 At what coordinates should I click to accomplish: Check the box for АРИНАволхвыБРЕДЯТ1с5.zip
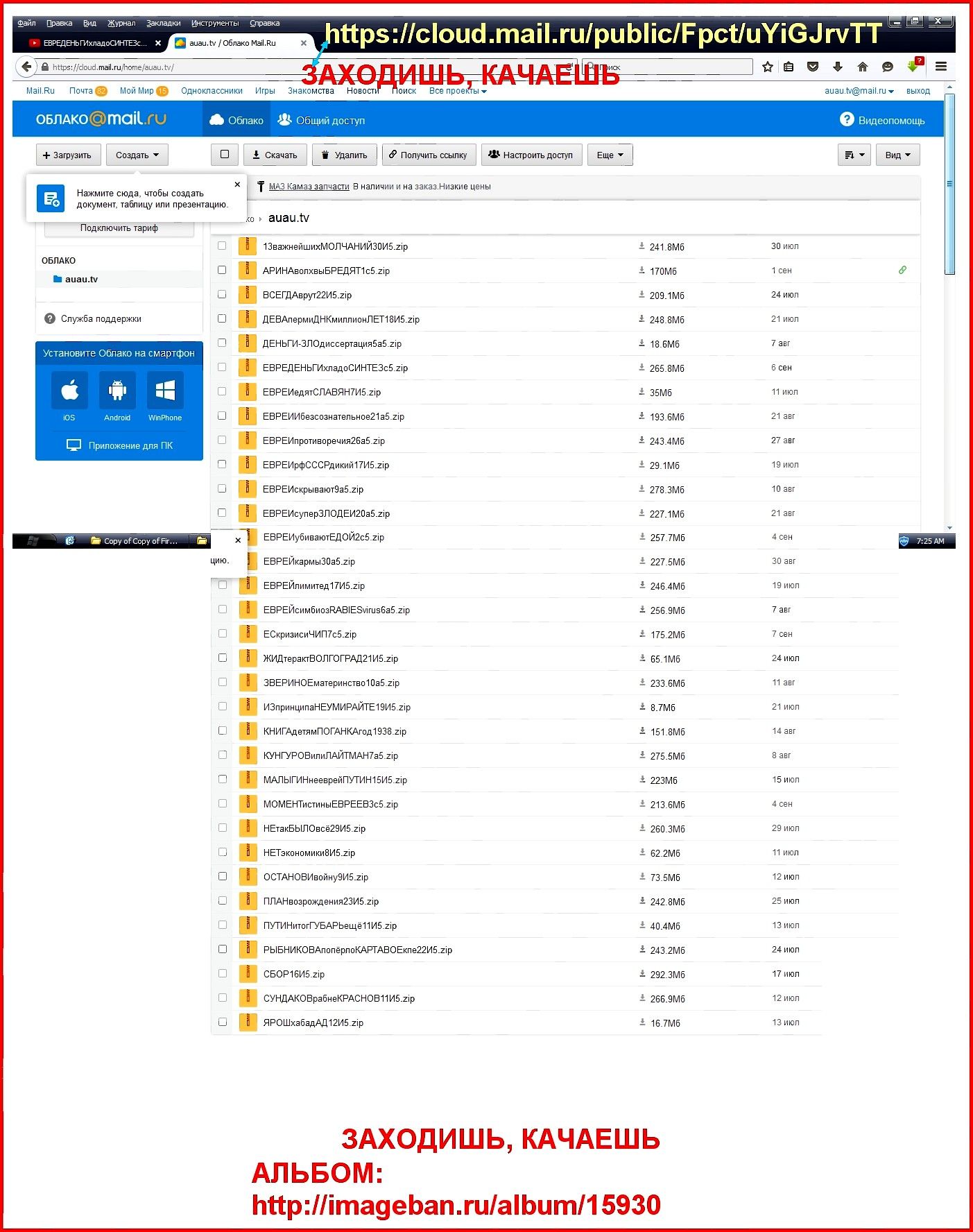pos(222,270)
